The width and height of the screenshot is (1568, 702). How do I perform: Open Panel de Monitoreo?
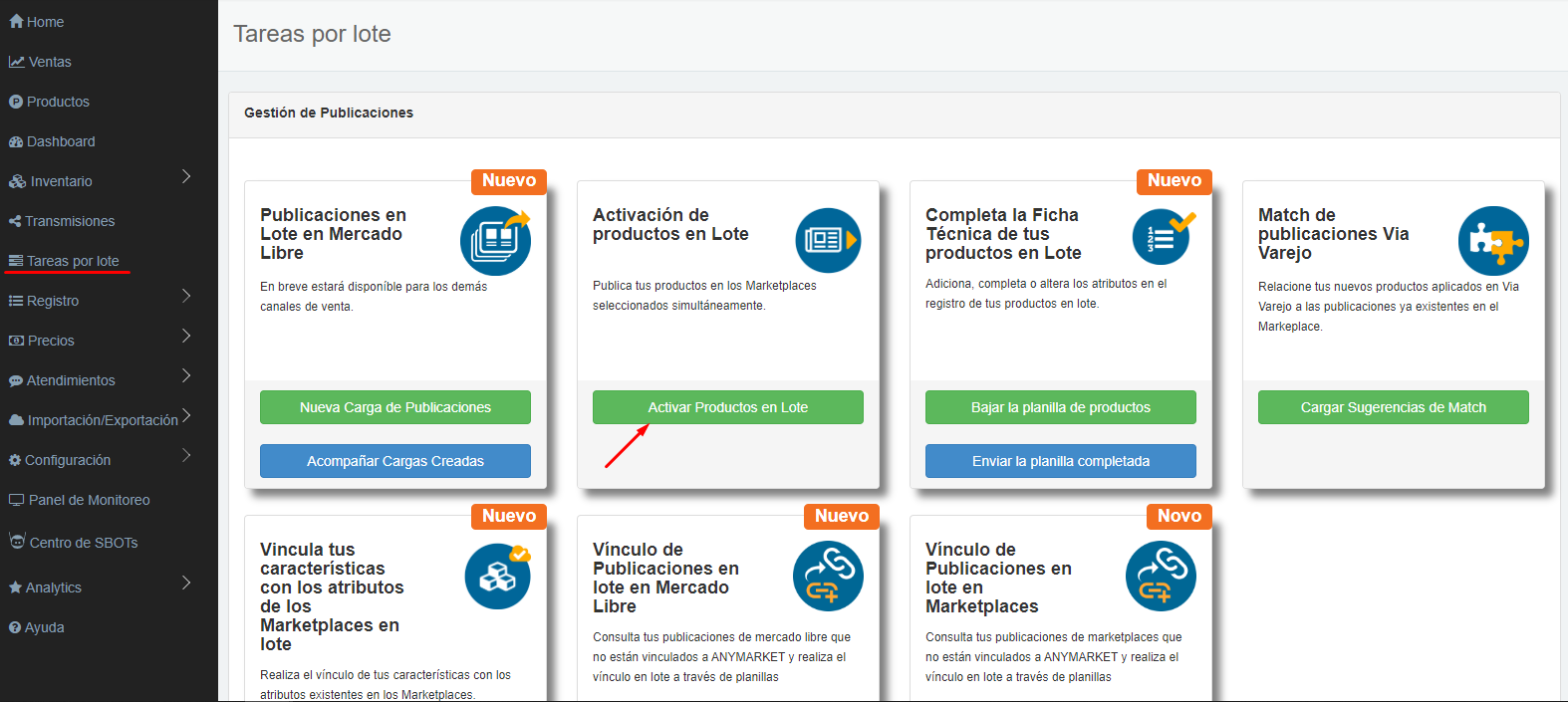90,500
